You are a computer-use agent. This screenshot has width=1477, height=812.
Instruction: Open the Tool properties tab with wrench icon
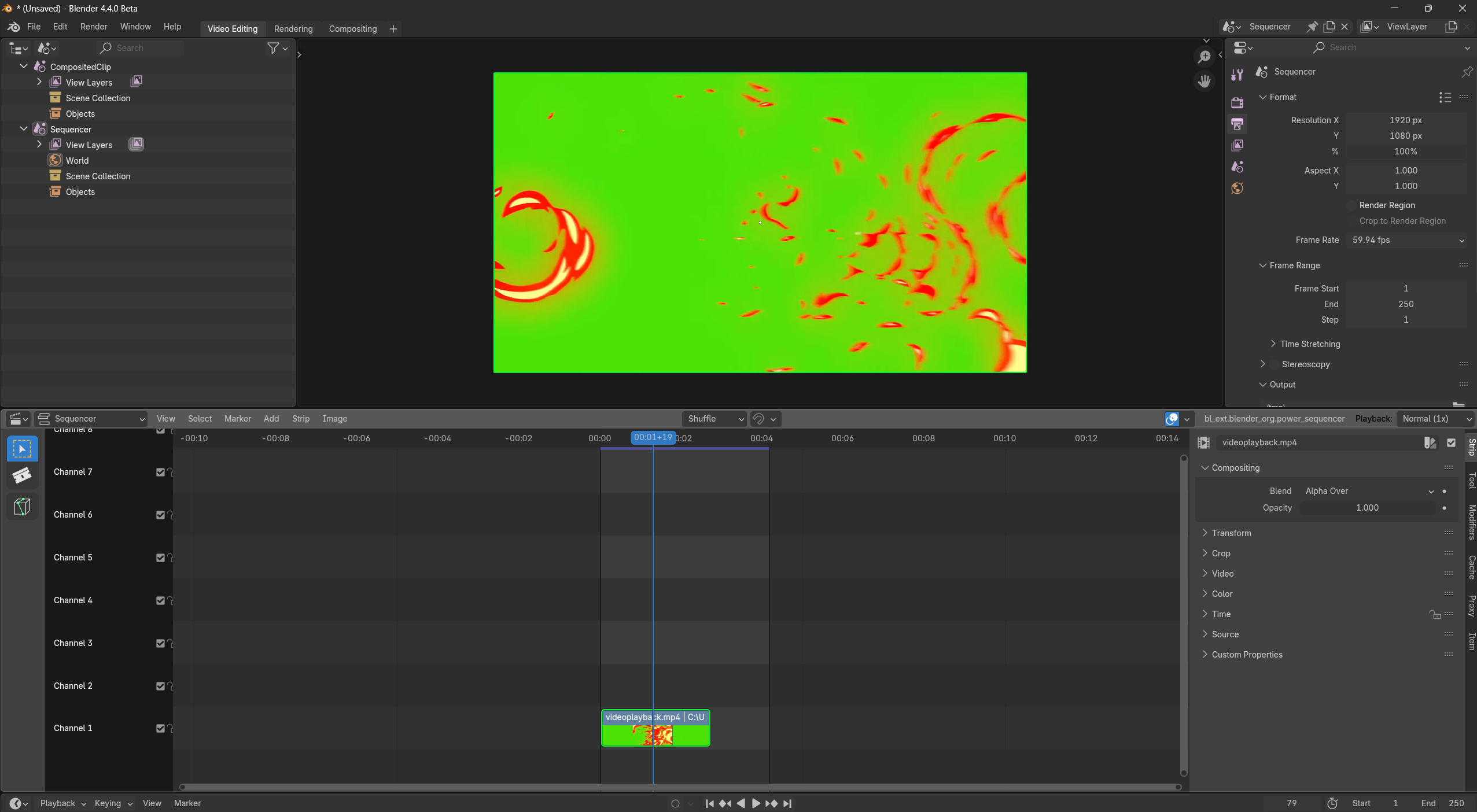point(1237,74)
